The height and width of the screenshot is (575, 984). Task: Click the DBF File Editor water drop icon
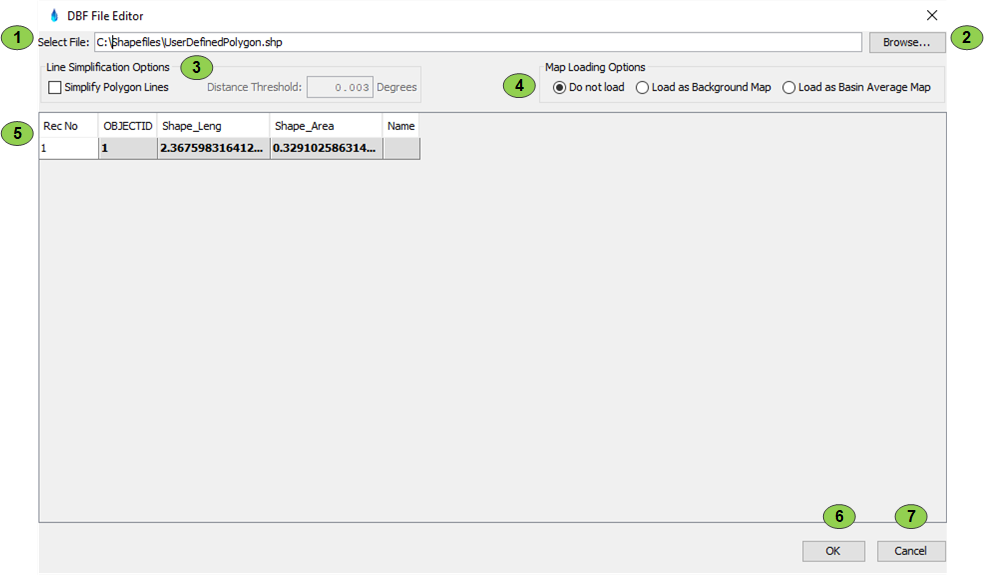(54, 15)
